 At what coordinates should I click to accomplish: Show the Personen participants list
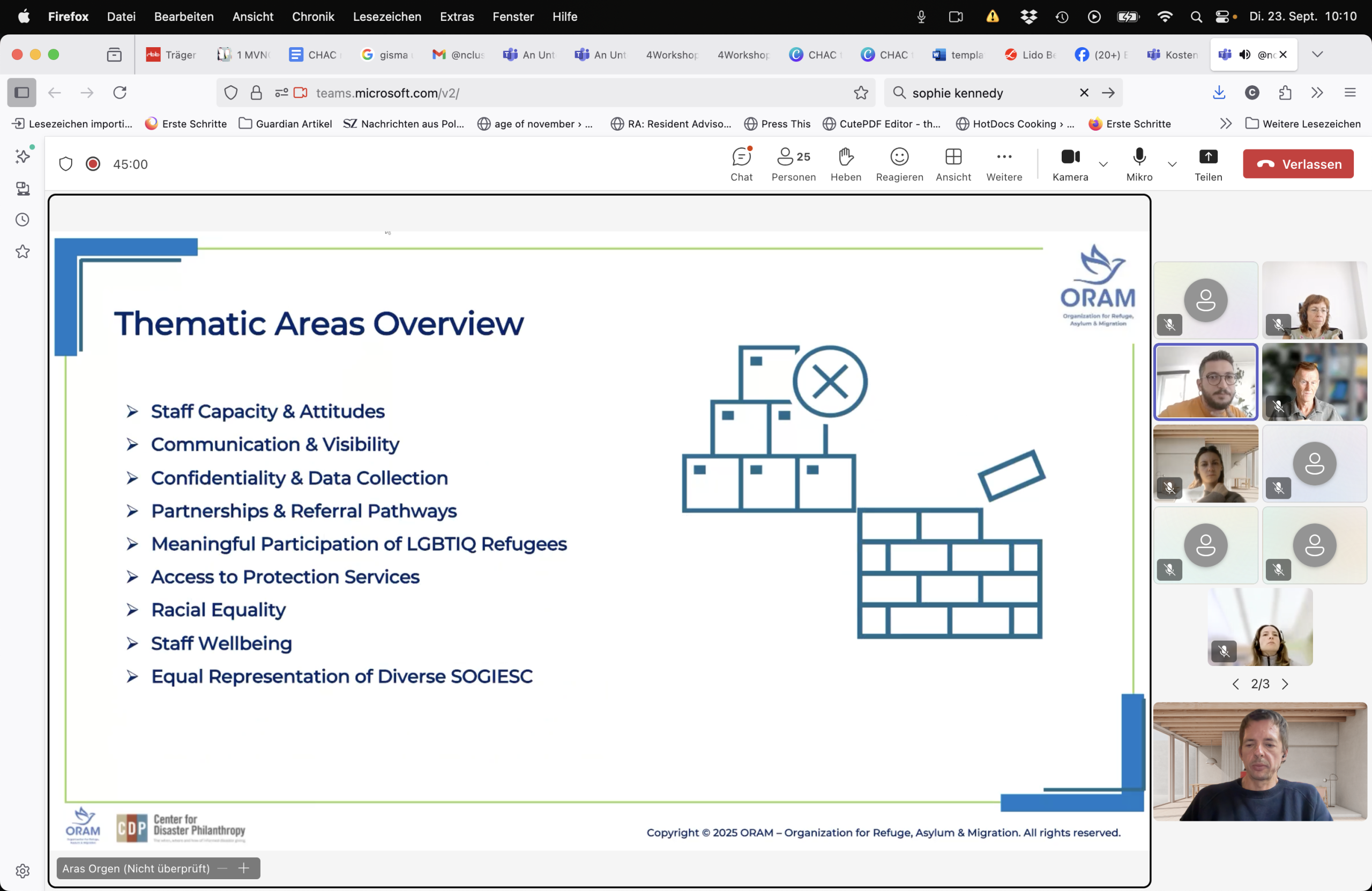[793, 163]
